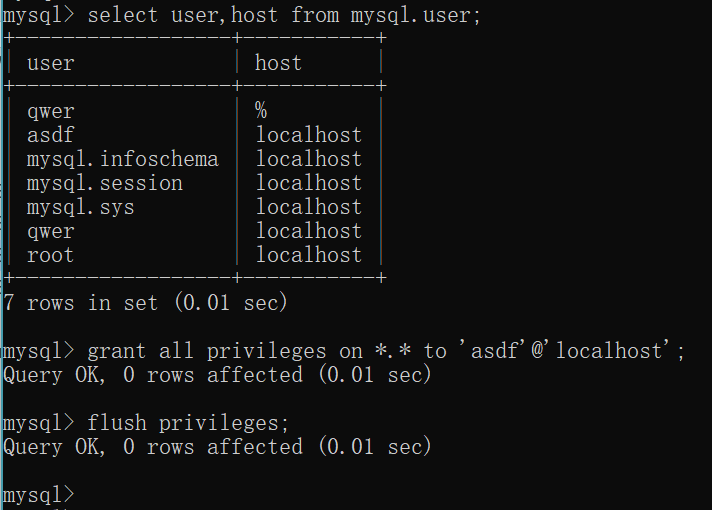The width and height of the screenshot is (712, 510).
Task: Click the mysql.sys user entry
Action: [80, 208]
